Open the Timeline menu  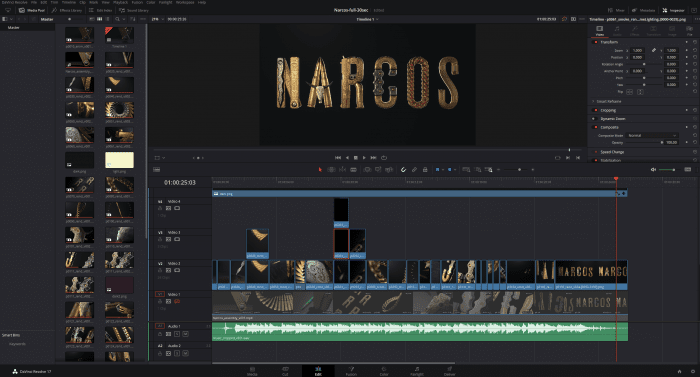pyautogui.click(x=68, y=2)
